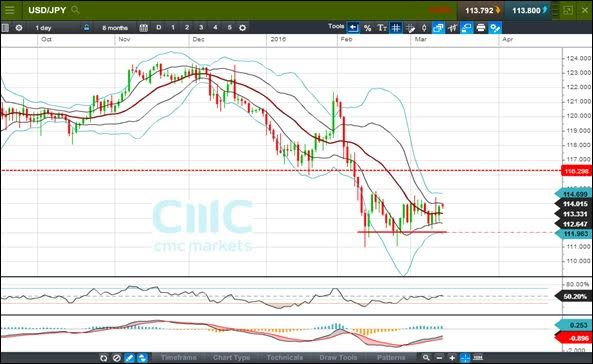
Task: Click the refresh chart icon in bottom bar
Action: coord(104,358)
